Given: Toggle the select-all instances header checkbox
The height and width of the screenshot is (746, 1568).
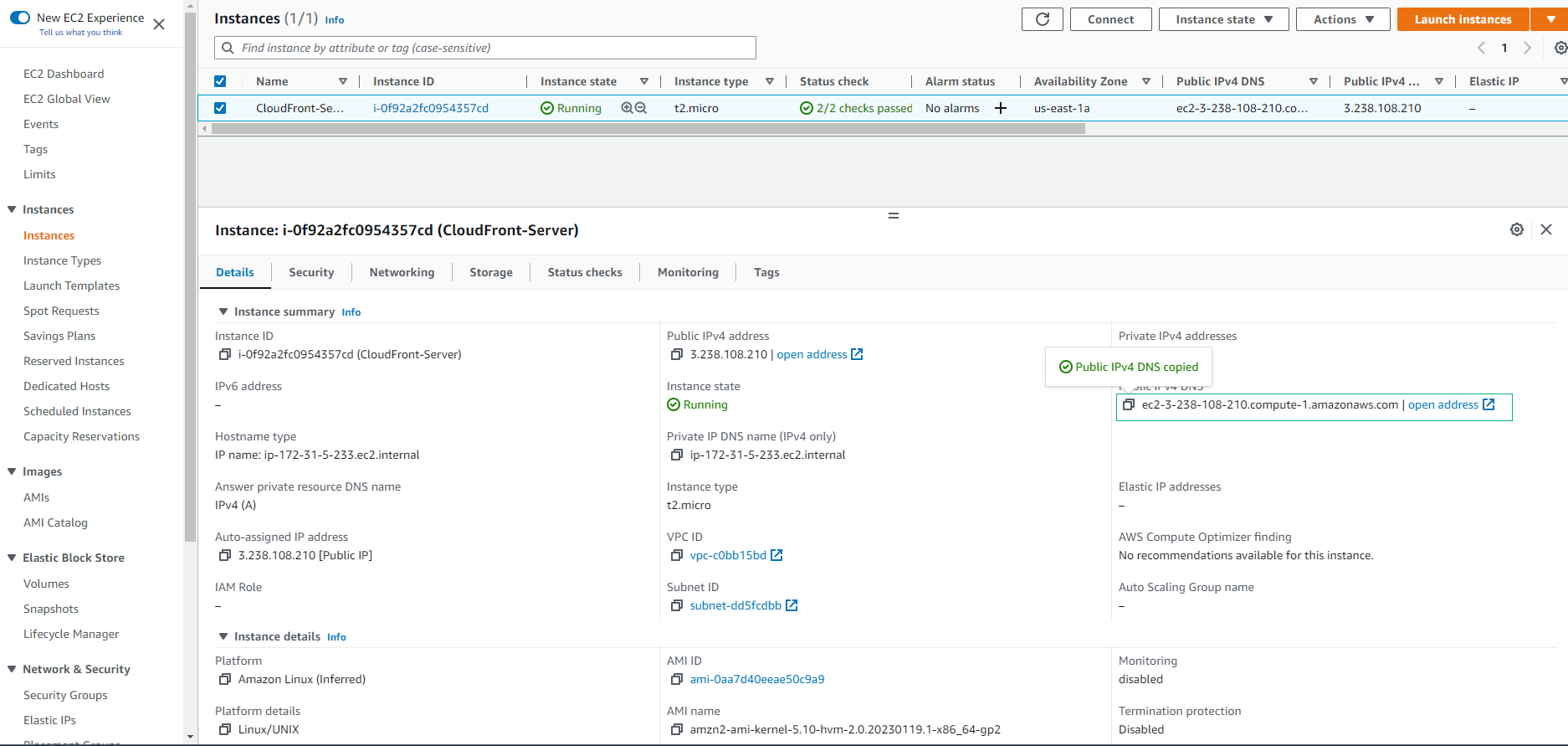Looking at the screenshot, I should (220, 81).
